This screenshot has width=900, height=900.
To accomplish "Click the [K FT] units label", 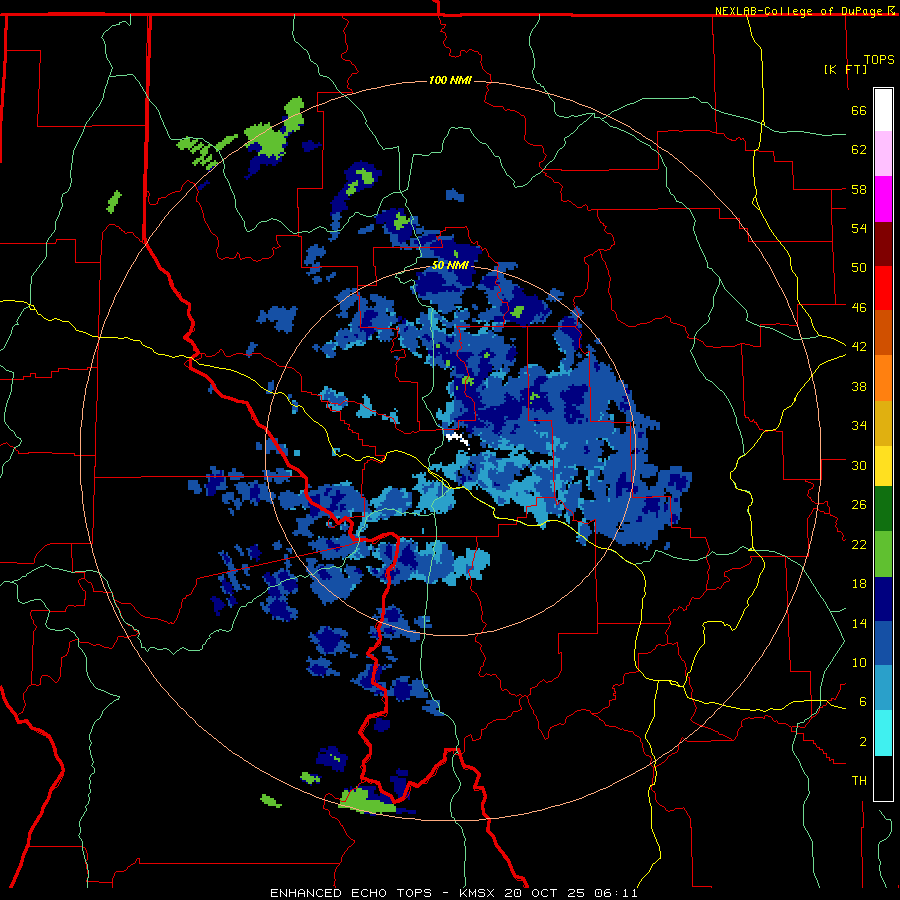I will click(x=845, y=69).
